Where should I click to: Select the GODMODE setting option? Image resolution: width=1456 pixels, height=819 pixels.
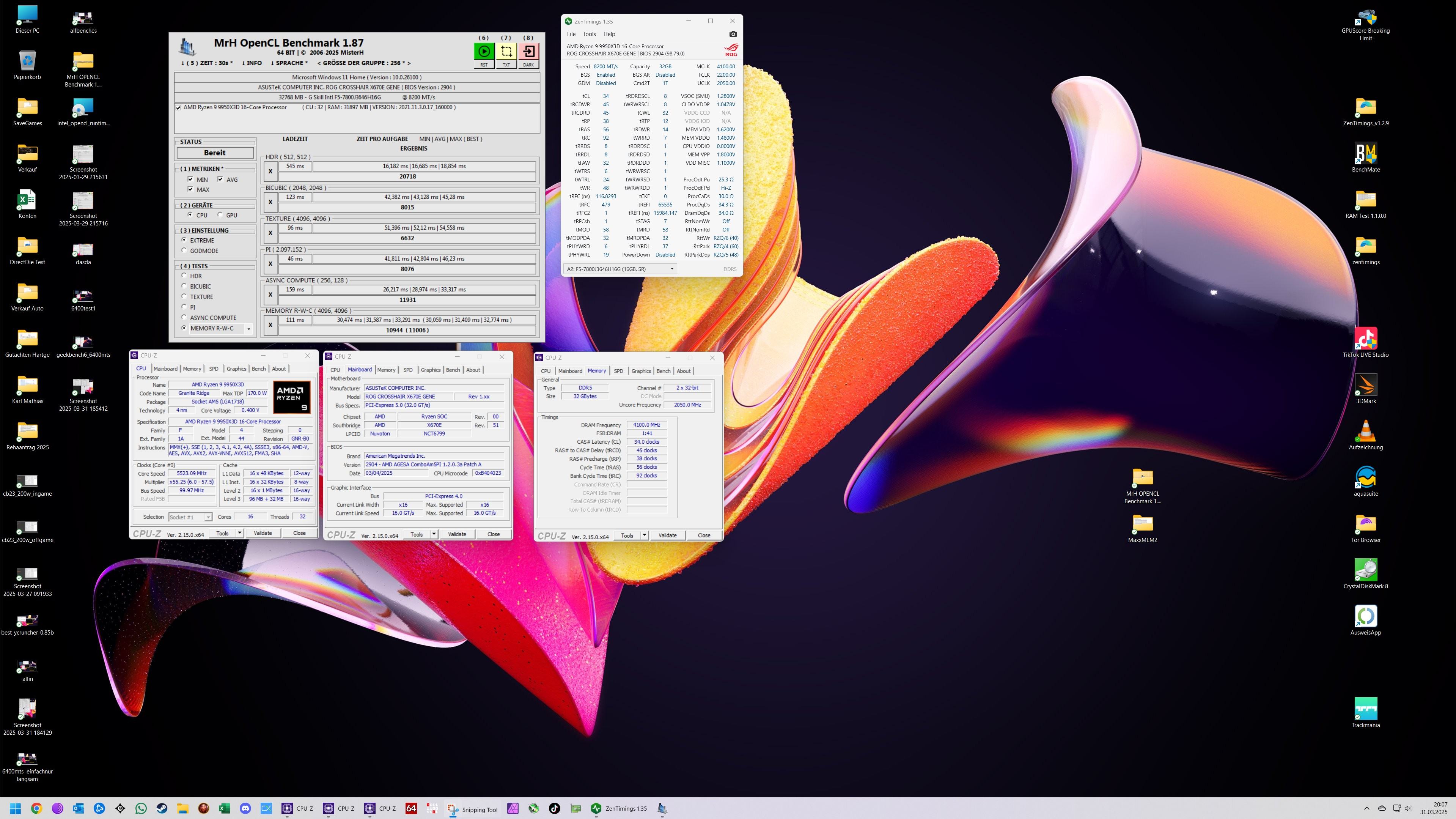(x=184, y=250)
